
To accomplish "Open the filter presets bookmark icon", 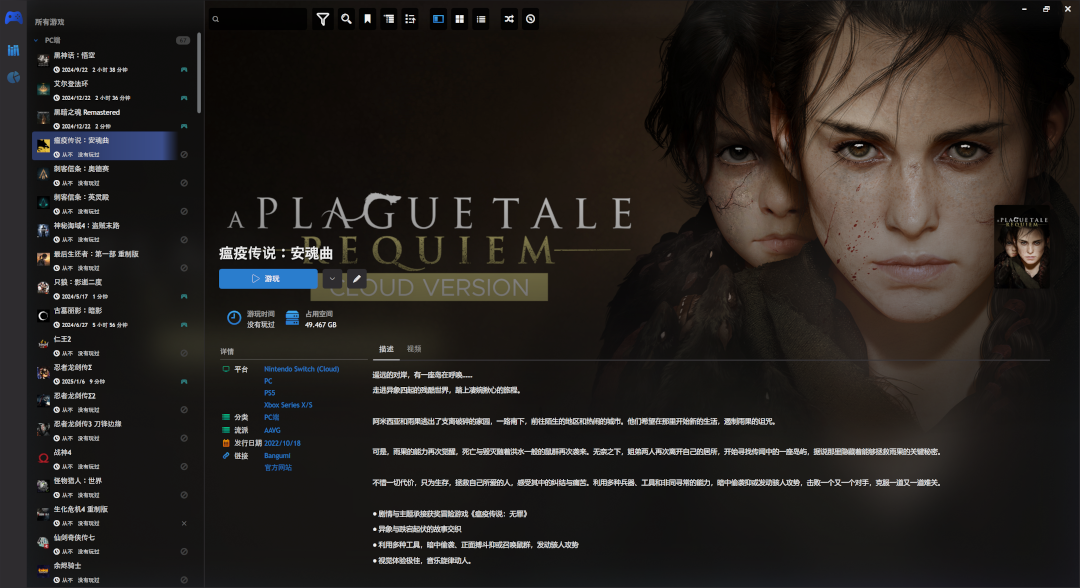I will 368,19.
